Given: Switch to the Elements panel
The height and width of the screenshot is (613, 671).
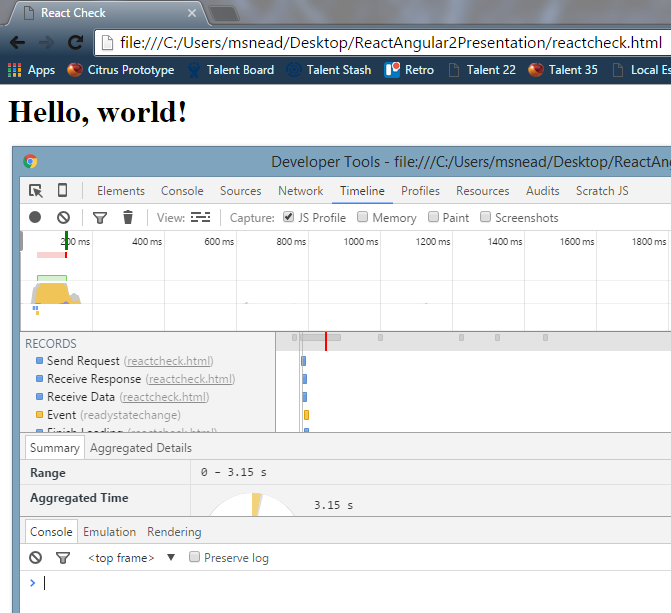Looking at the screenshot, I should (121, 191).
